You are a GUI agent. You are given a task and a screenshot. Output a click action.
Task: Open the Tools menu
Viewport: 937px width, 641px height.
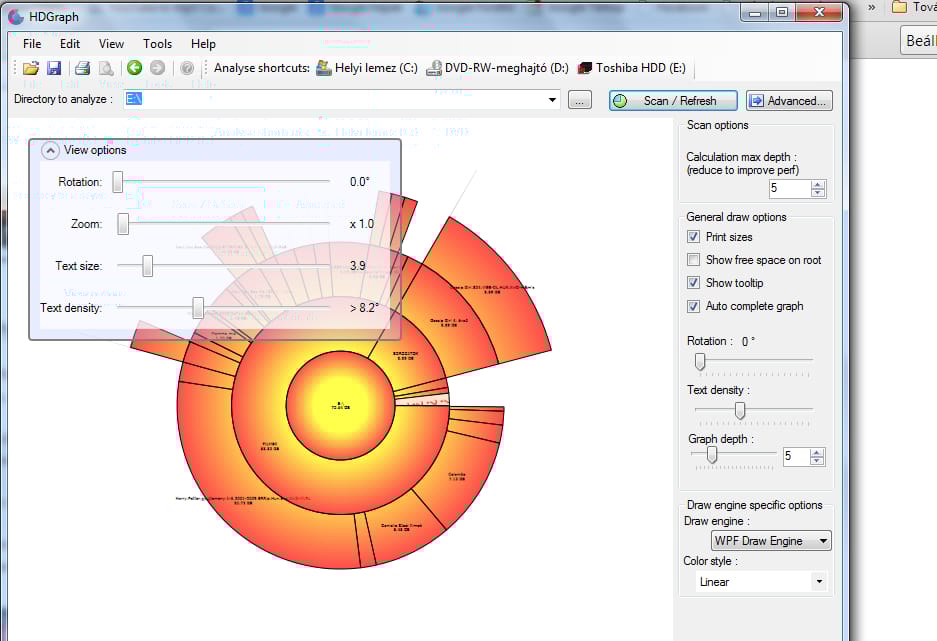tap(157, 44)
